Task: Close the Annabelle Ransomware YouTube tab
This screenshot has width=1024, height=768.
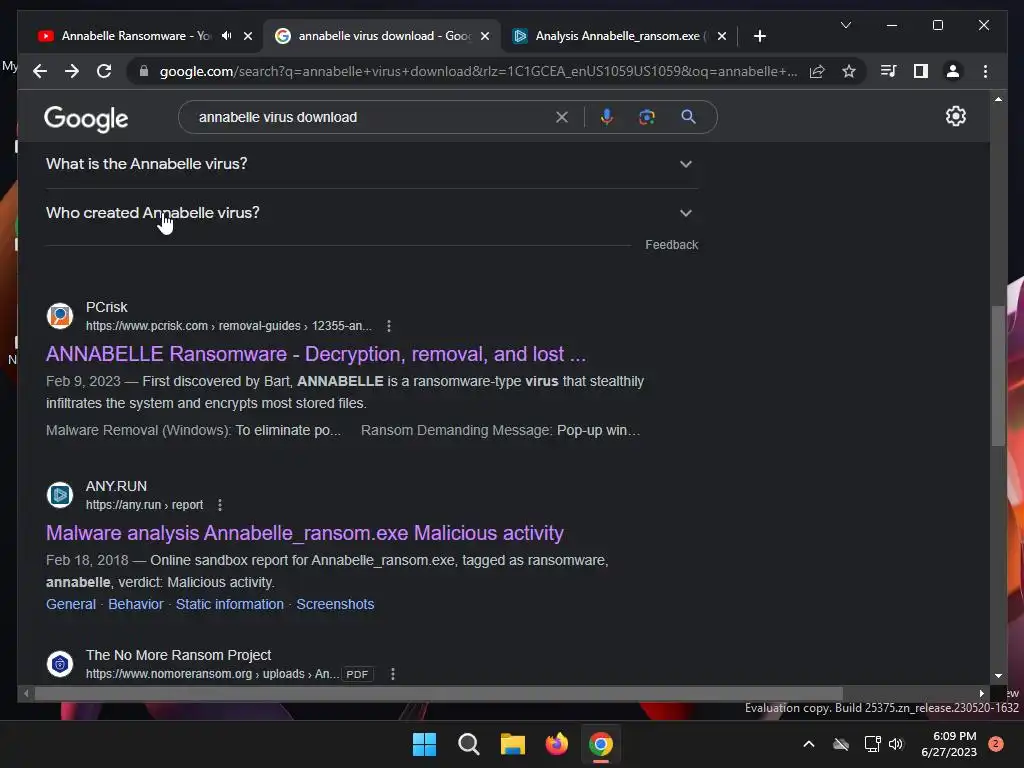Action: [x=248, y=36]
